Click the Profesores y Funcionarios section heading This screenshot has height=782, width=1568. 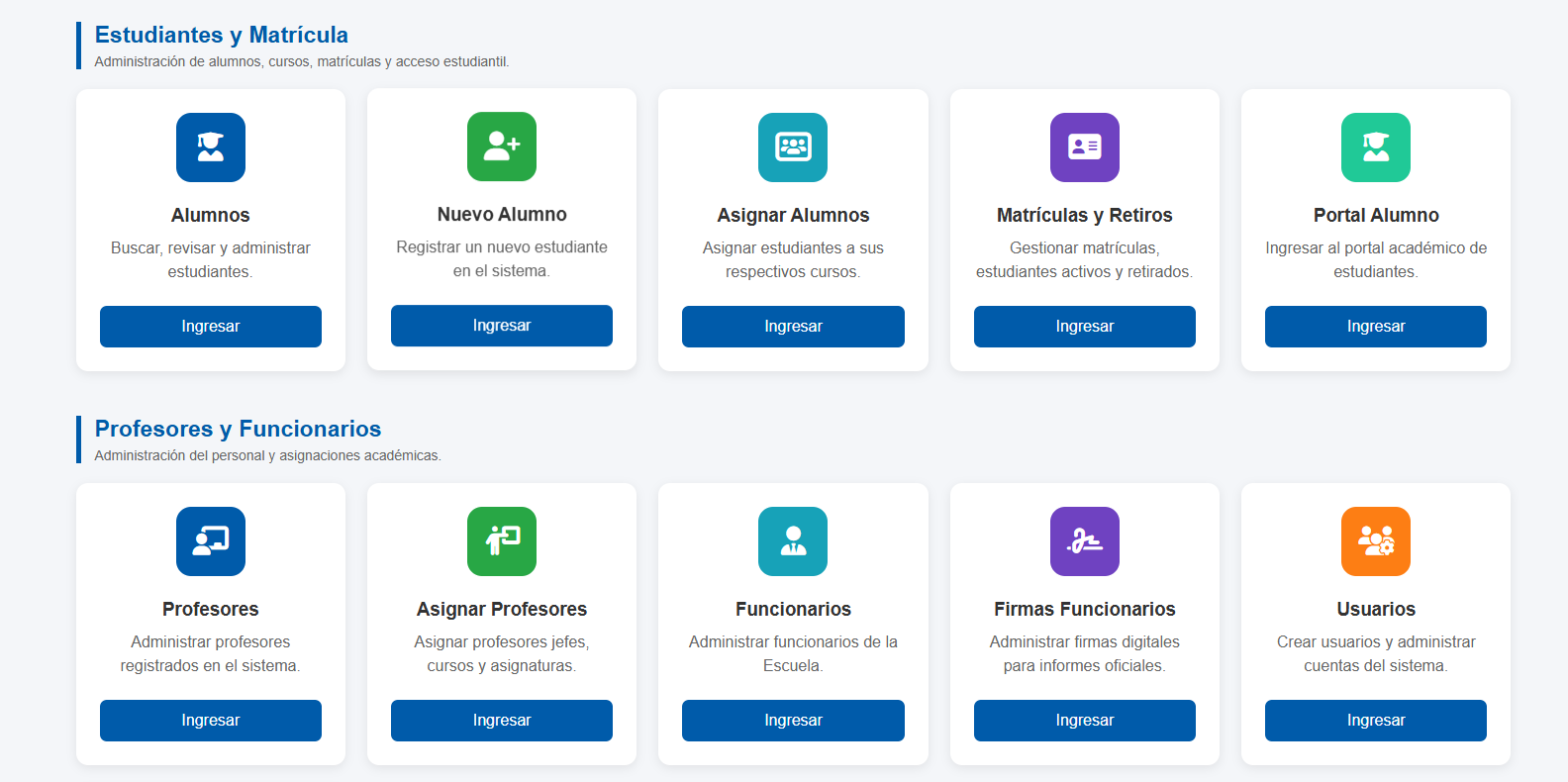[x=238, y=429]
